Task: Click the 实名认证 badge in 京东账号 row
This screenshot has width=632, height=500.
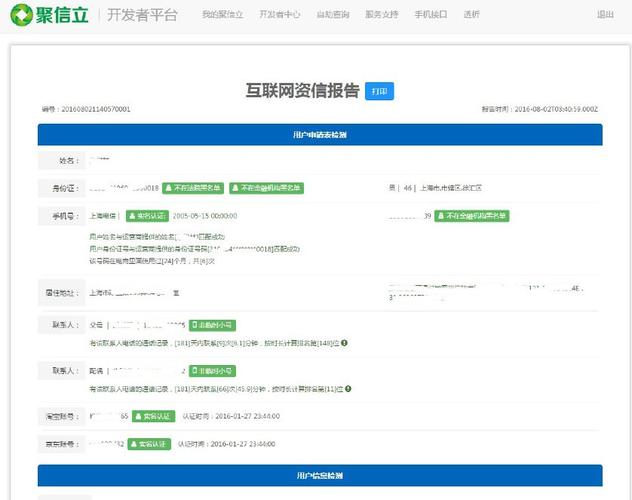Action: point(149,444)
